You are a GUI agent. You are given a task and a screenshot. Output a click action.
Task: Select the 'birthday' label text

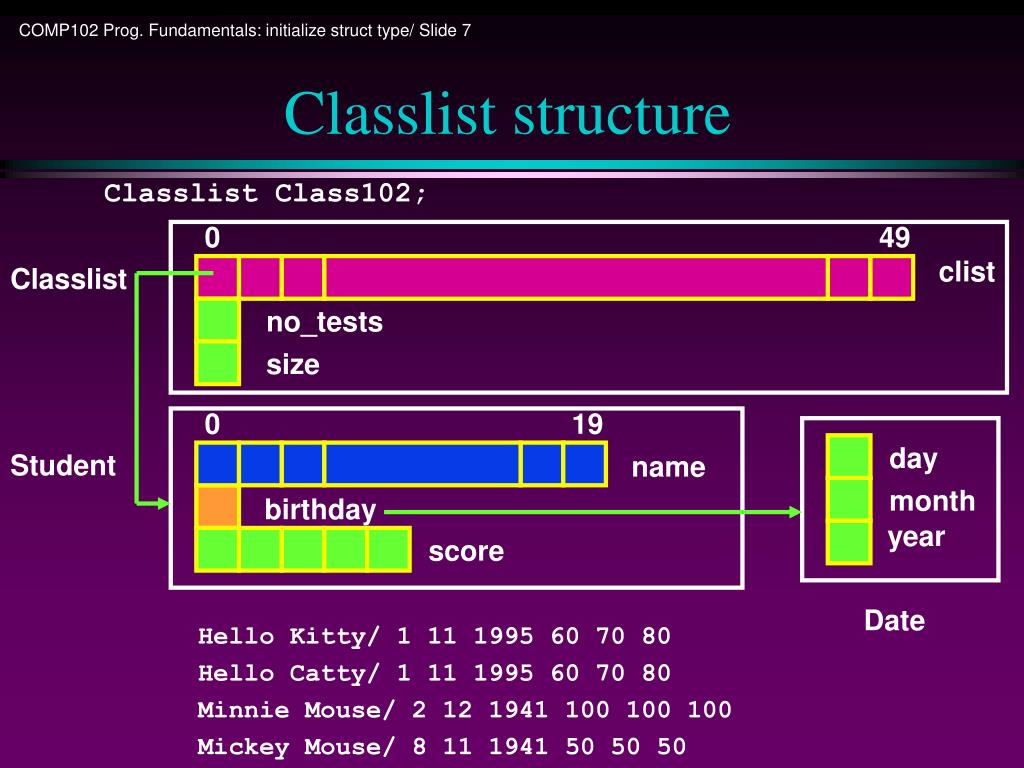(x=320, y=510)
